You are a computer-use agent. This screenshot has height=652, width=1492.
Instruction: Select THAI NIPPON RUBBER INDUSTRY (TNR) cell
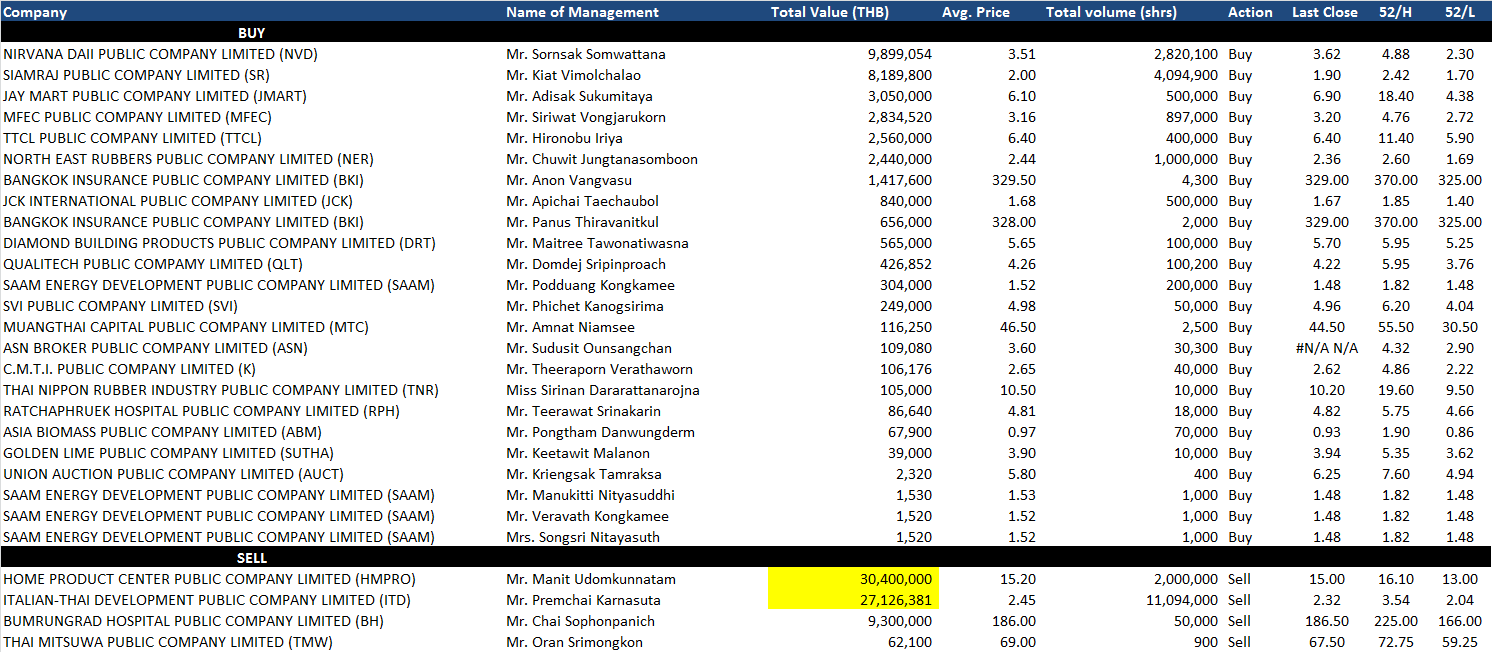[221, 390]
